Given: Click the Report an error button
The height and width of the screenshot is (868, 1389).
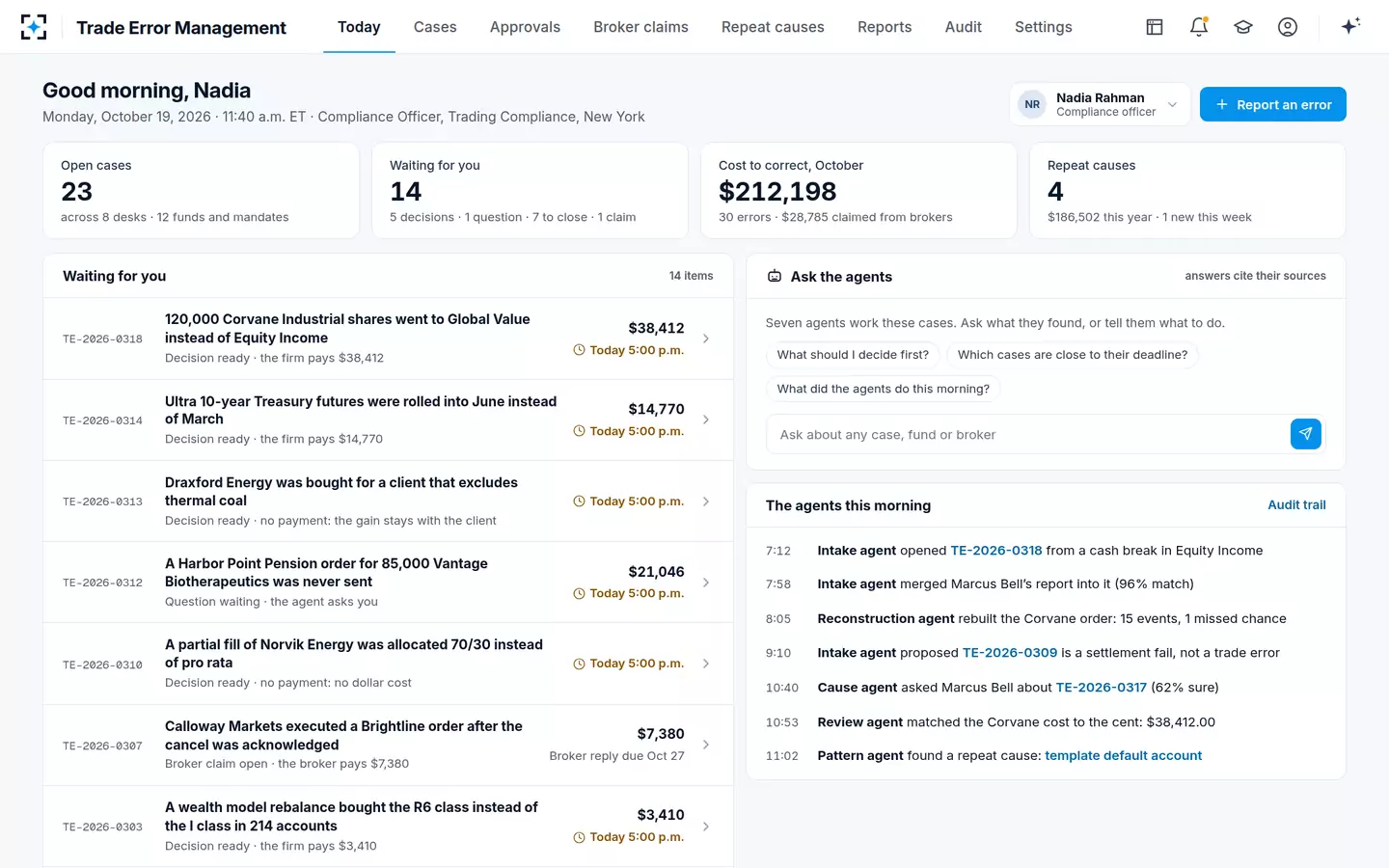Looking at the screenshot, I should click(1273, 104).
